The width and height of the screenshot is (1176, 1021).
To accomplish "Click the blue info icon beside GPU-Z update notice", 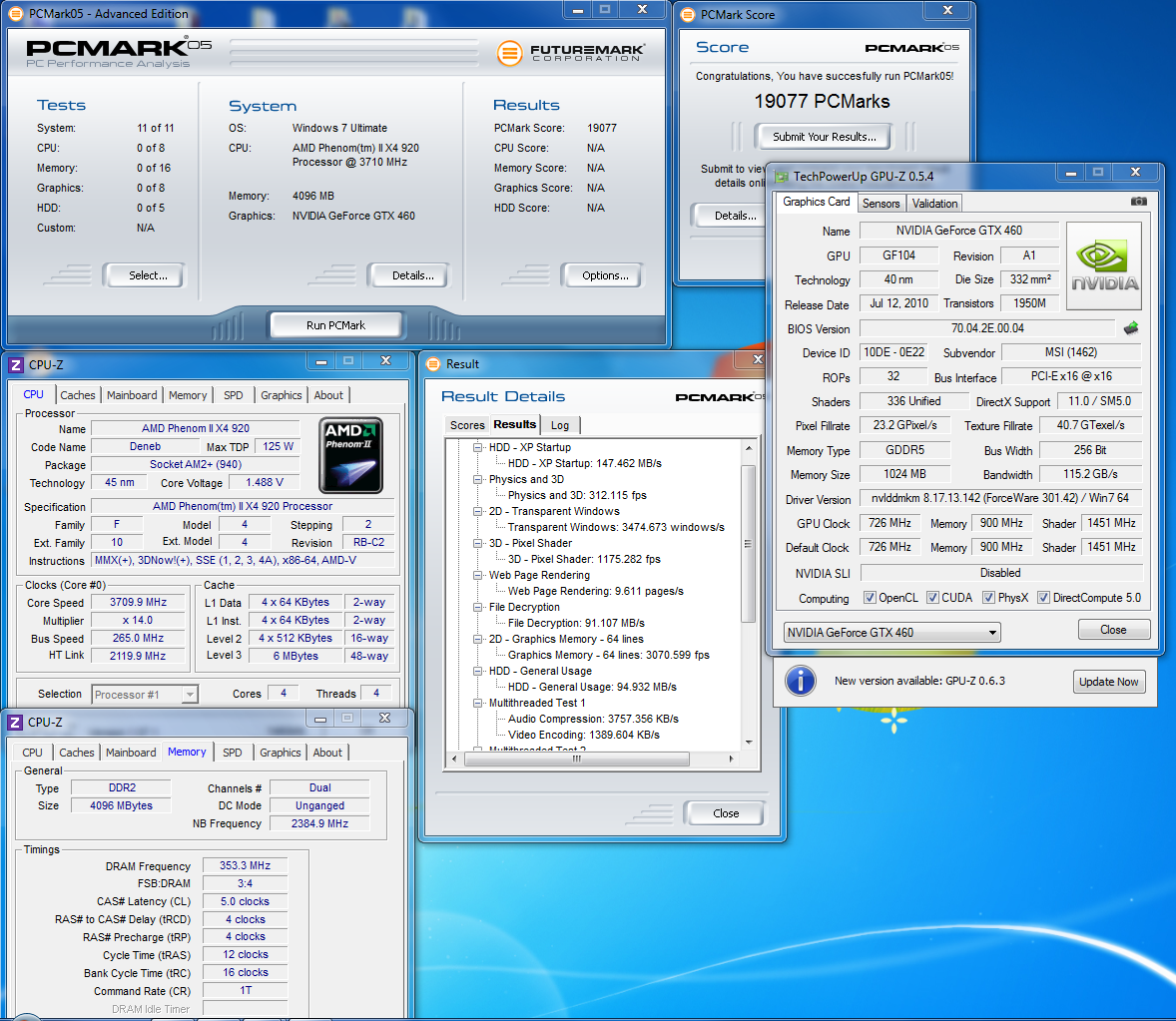I will tap(801, 681).
